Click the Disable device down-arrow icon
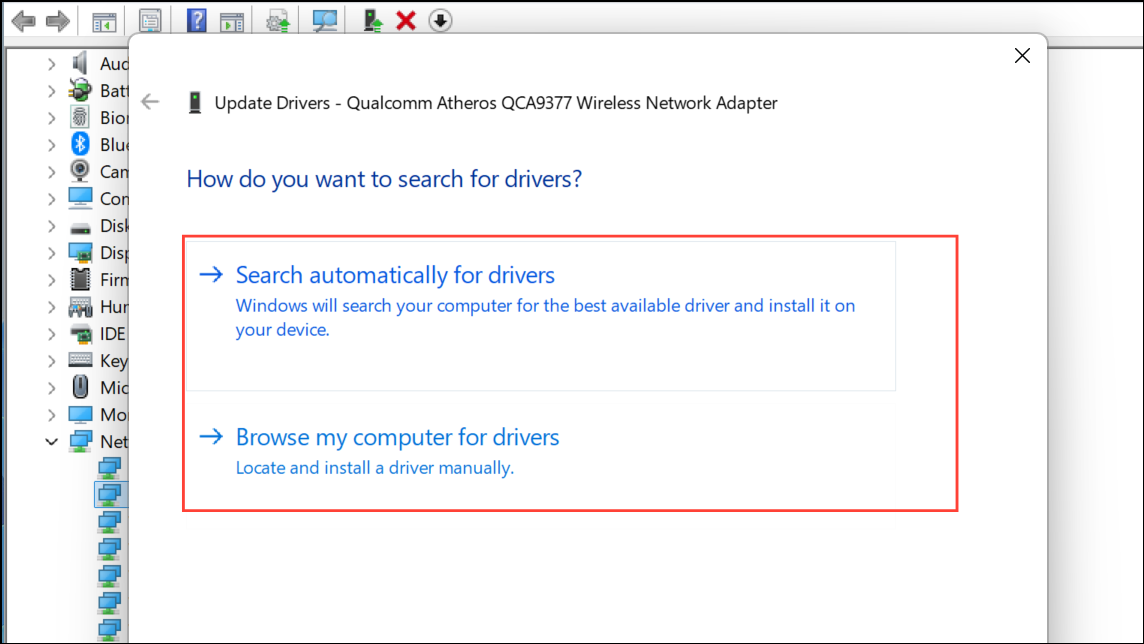Screen dimensions: 1144x644 [440, 20]
